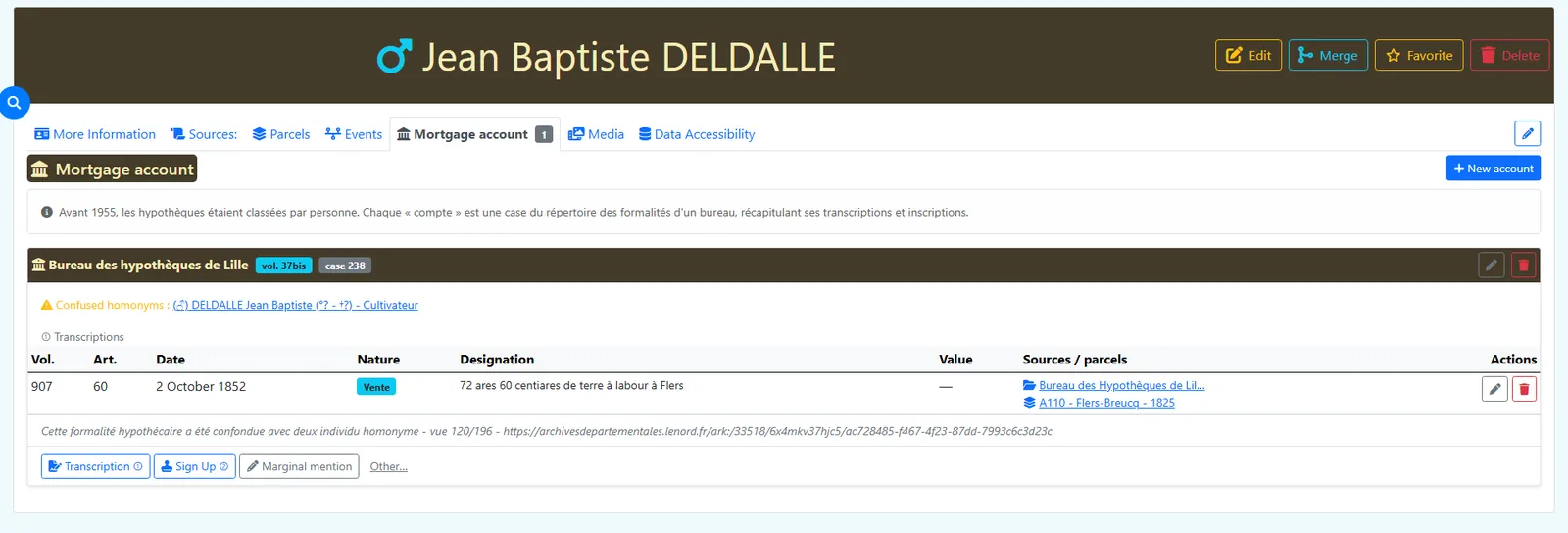The height and width of the screenshot is (533, 1568).
Task: Open the confused homonym DELDALLE Cultivateur link
Action: pos(296,305)
